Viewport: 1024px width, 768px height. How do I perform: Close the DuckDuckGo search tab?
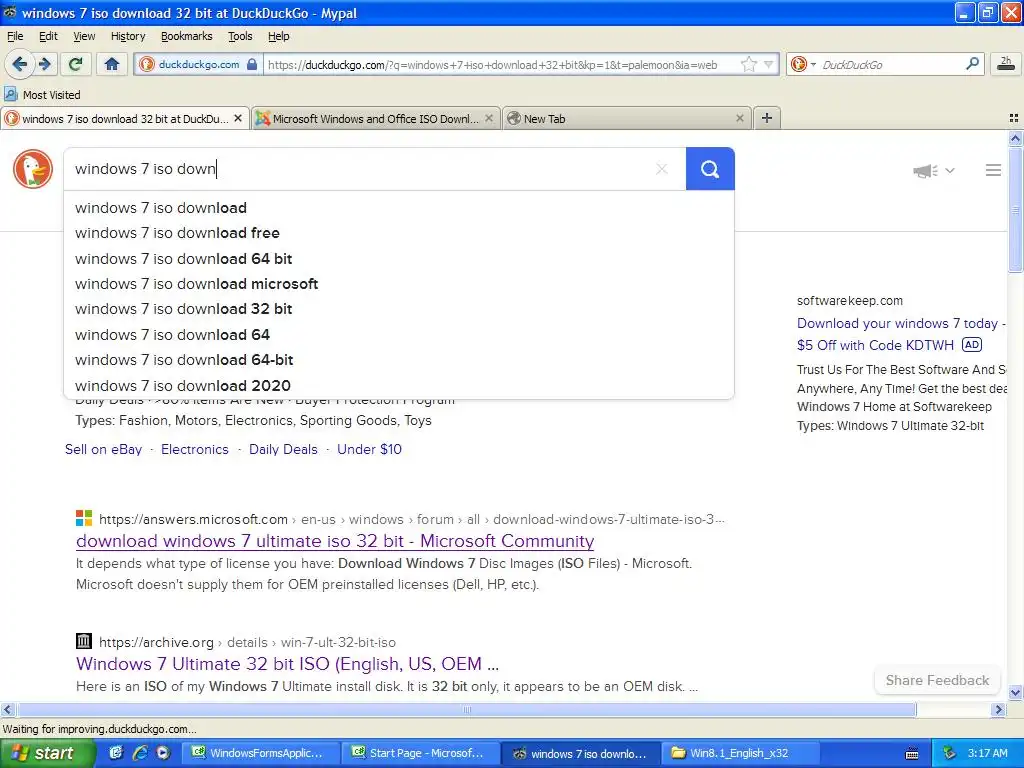point(238,118)
